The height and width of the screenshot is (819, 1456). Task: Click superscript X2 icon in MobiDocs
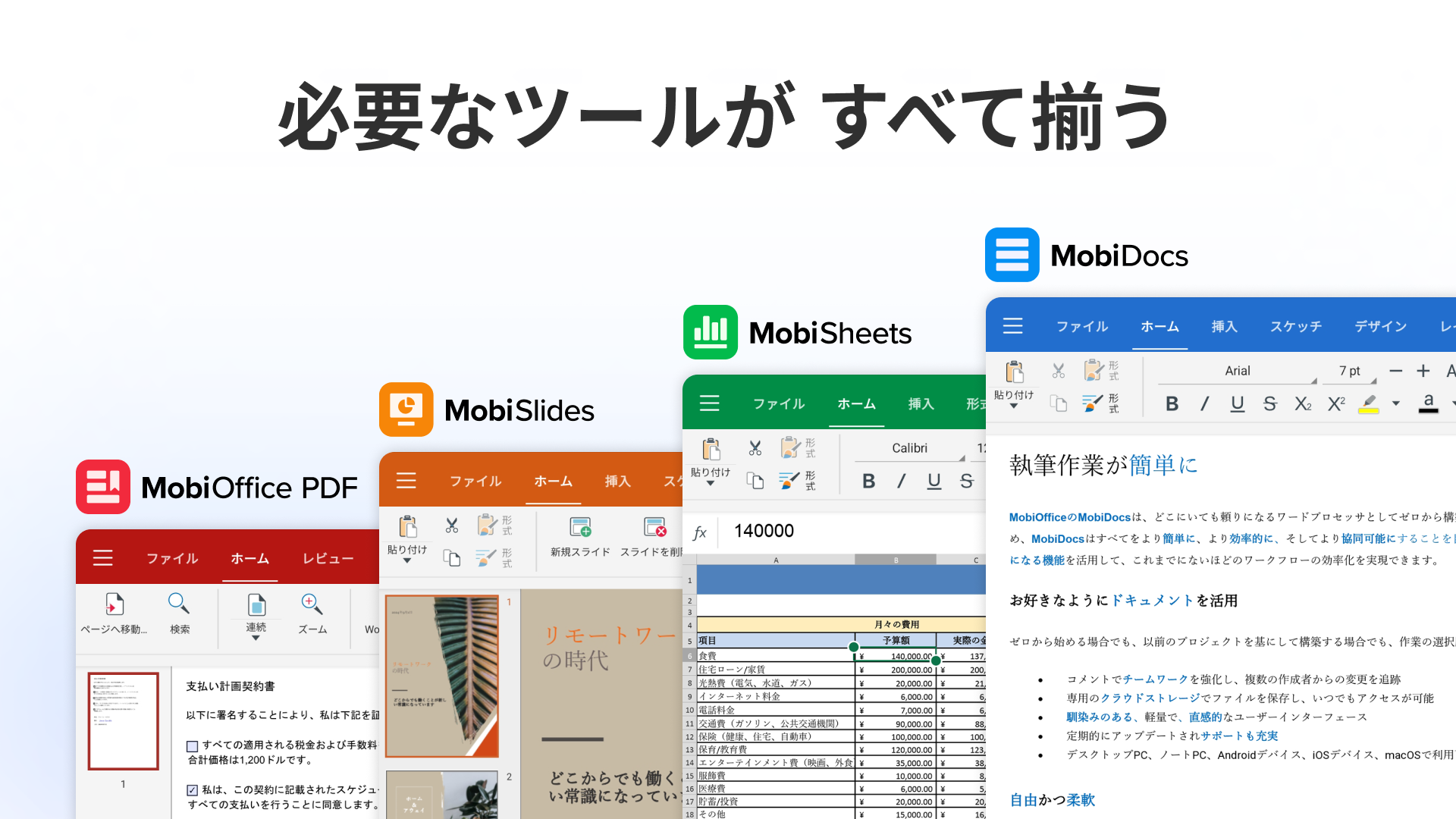1336,403
